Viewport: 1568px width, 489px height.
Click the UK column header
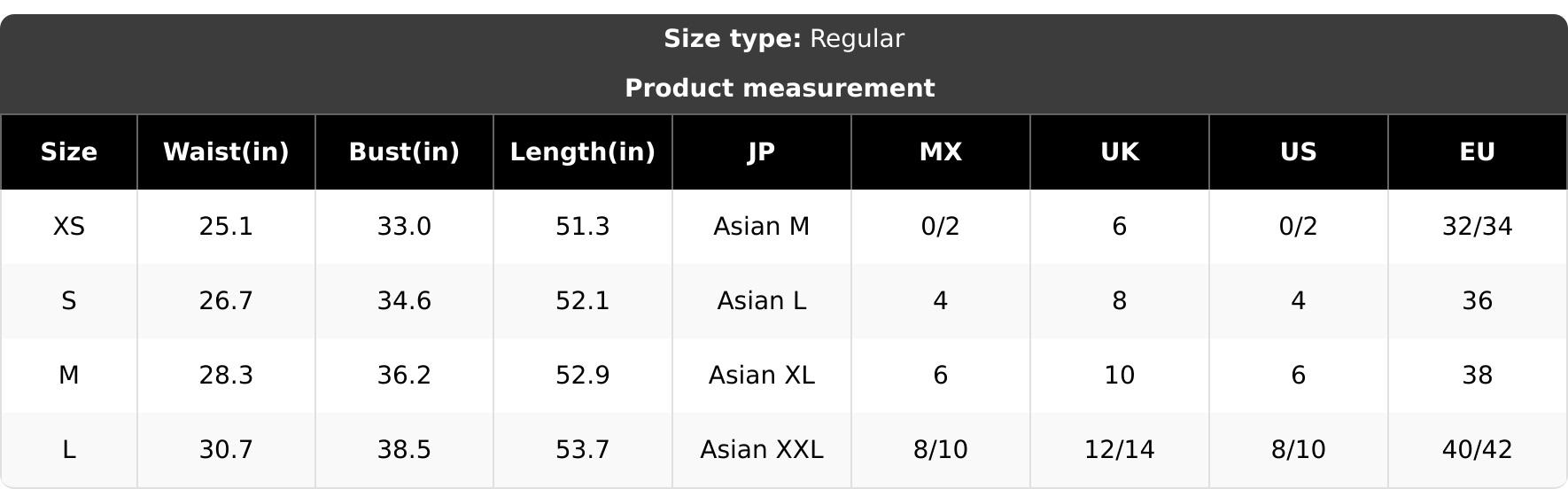[1120, 152]
